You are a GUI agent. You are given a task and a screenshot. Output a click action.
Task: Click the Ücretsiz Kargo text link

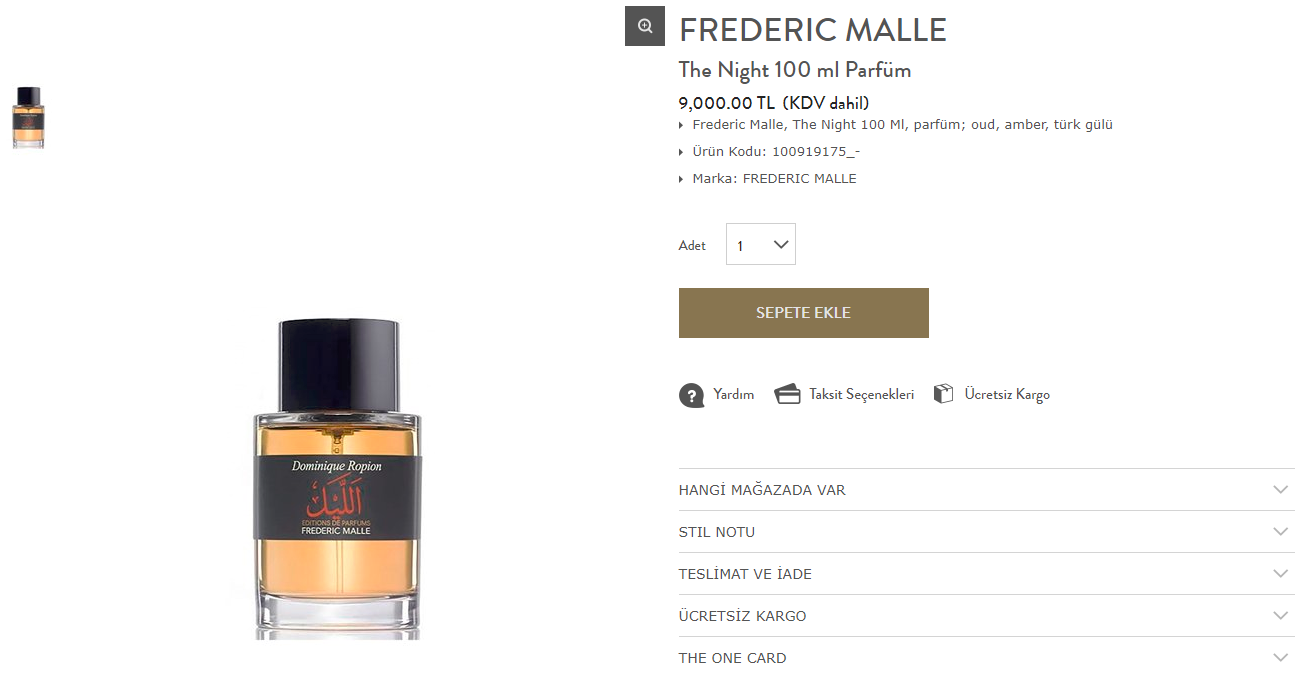coord(1007,395)
